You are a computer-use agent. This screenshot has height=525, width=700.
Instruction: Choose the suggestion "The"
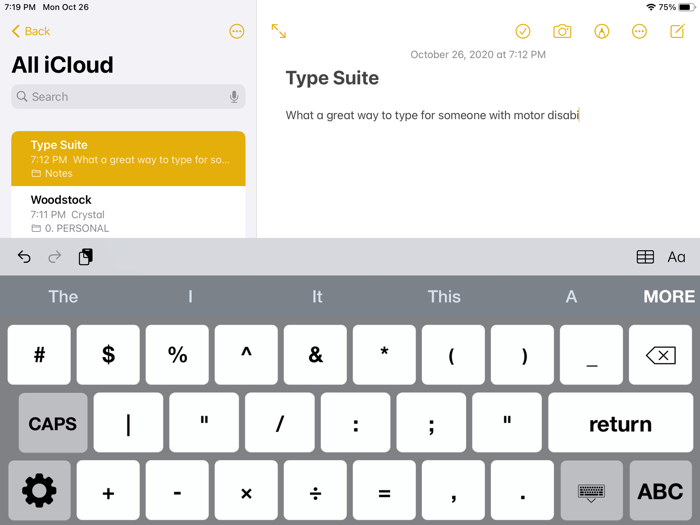pyautogui.click(x=63, y=296)
